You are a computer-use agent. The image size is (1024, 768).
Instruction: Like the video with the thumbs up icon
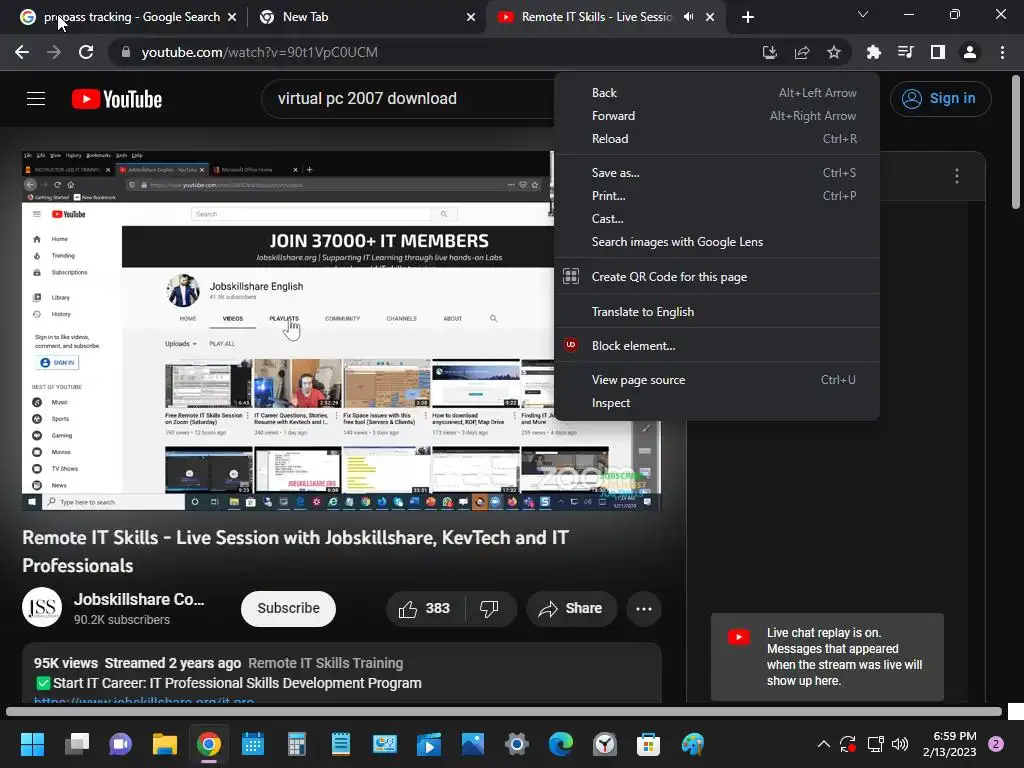pos(408,609)
